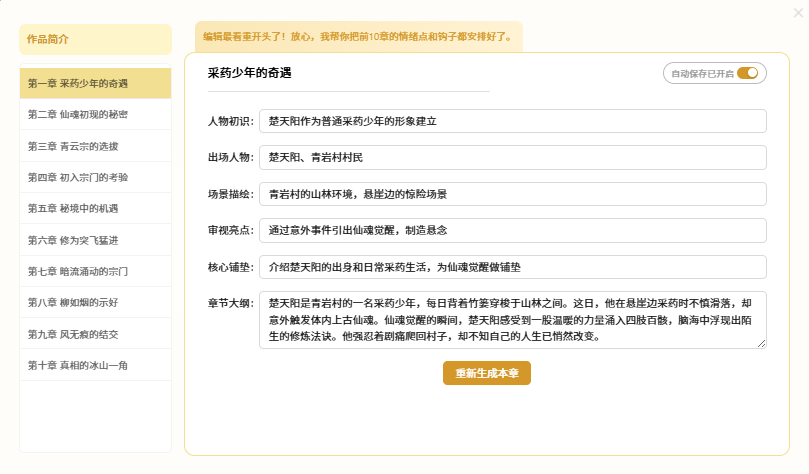Close the dialog with the X icon
809x474 pixels.
click(798, 13)
